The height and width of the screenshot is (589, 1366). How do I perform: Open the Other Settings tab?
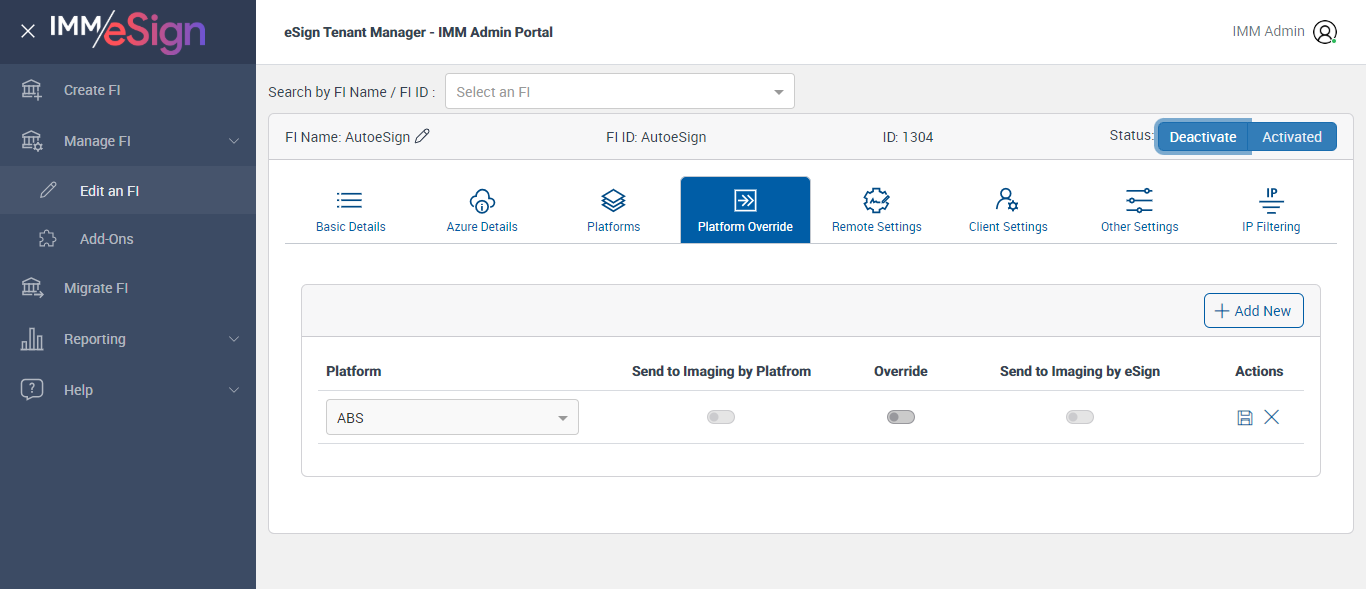(1139, 210)
